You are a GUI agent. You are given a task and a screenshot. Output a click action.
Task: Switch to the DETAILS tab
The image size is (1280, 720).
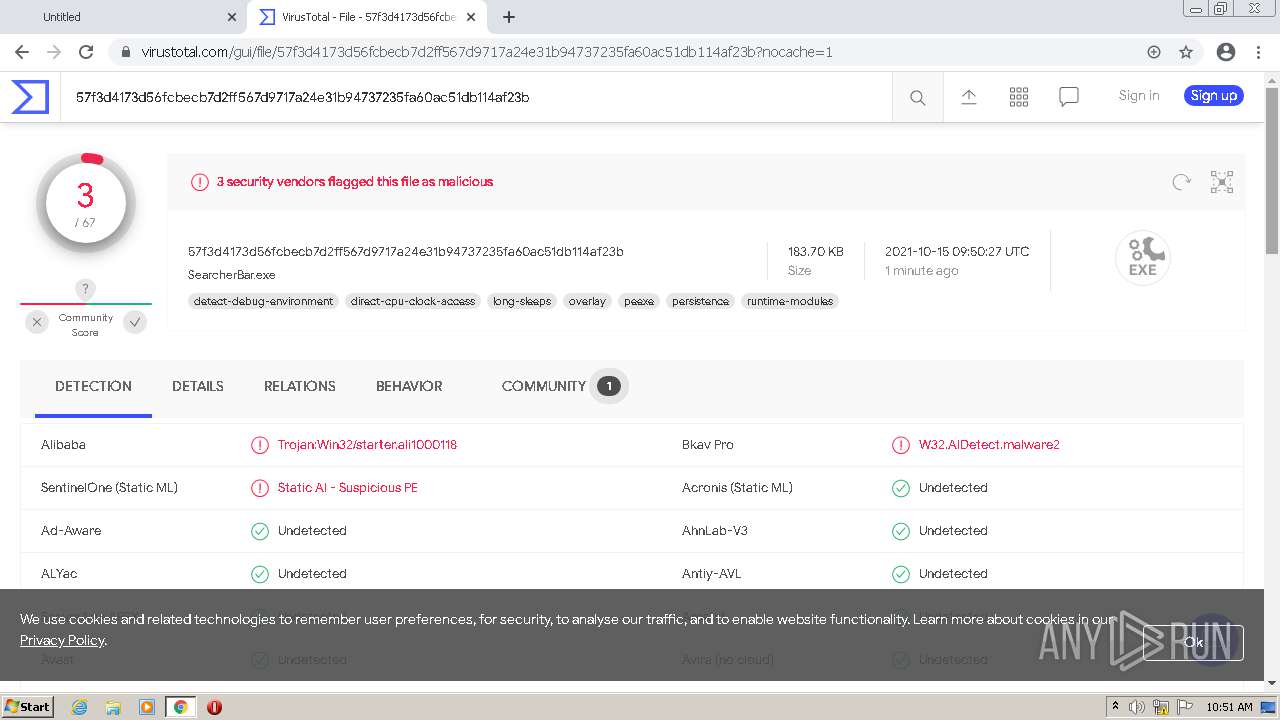click(198, 386)
